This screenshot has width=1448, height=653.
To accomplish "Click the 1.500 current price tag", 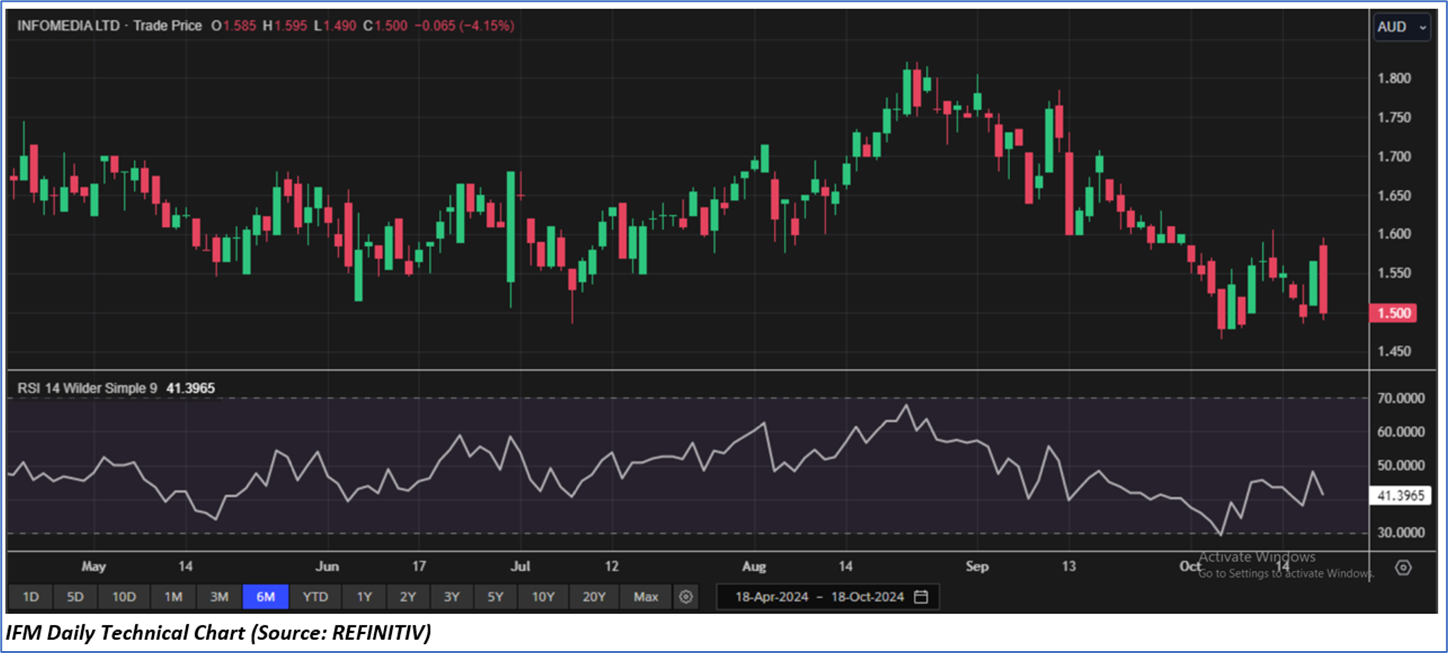I will coord(1396,313).
